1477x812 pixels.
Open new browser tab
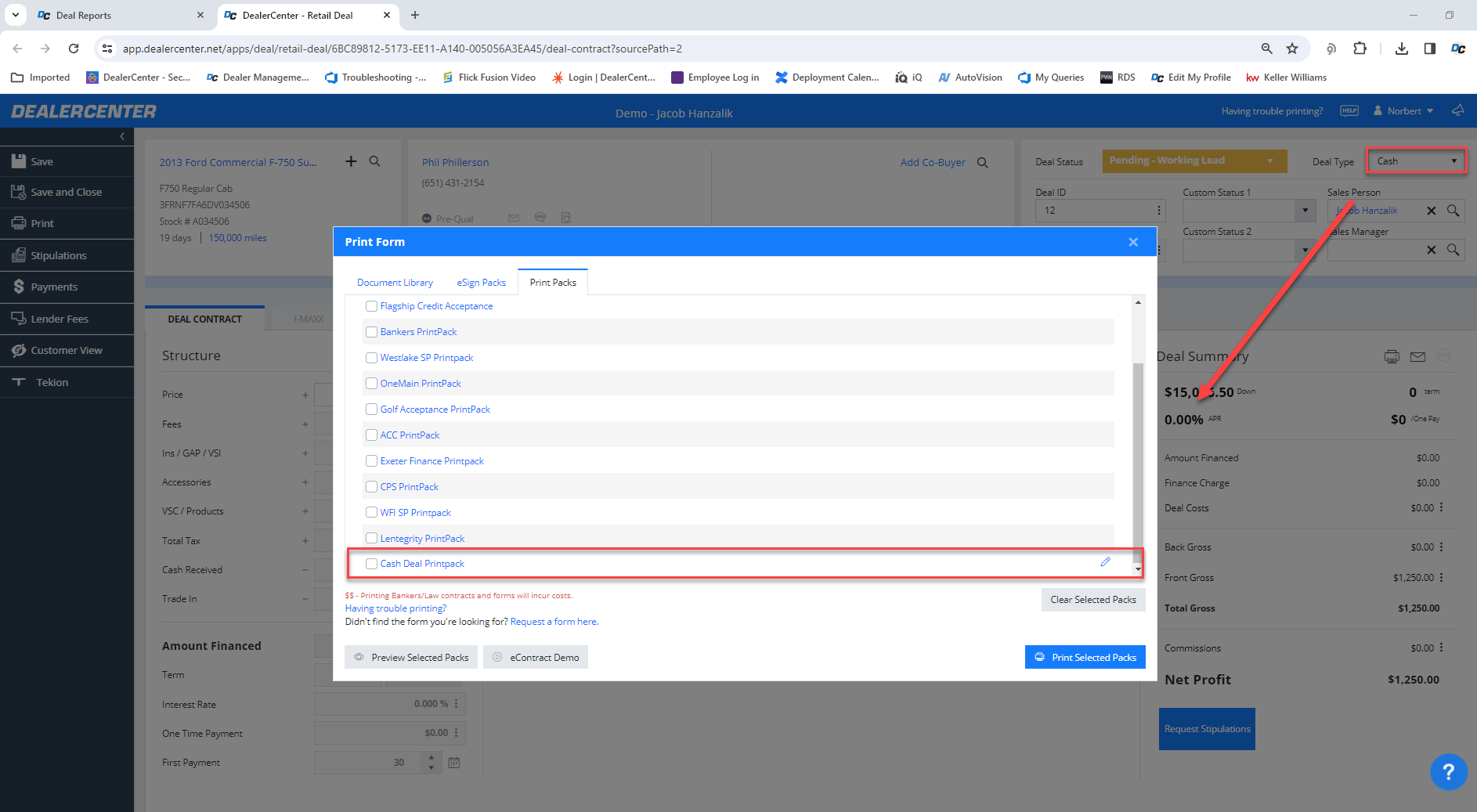click(415, 15)
